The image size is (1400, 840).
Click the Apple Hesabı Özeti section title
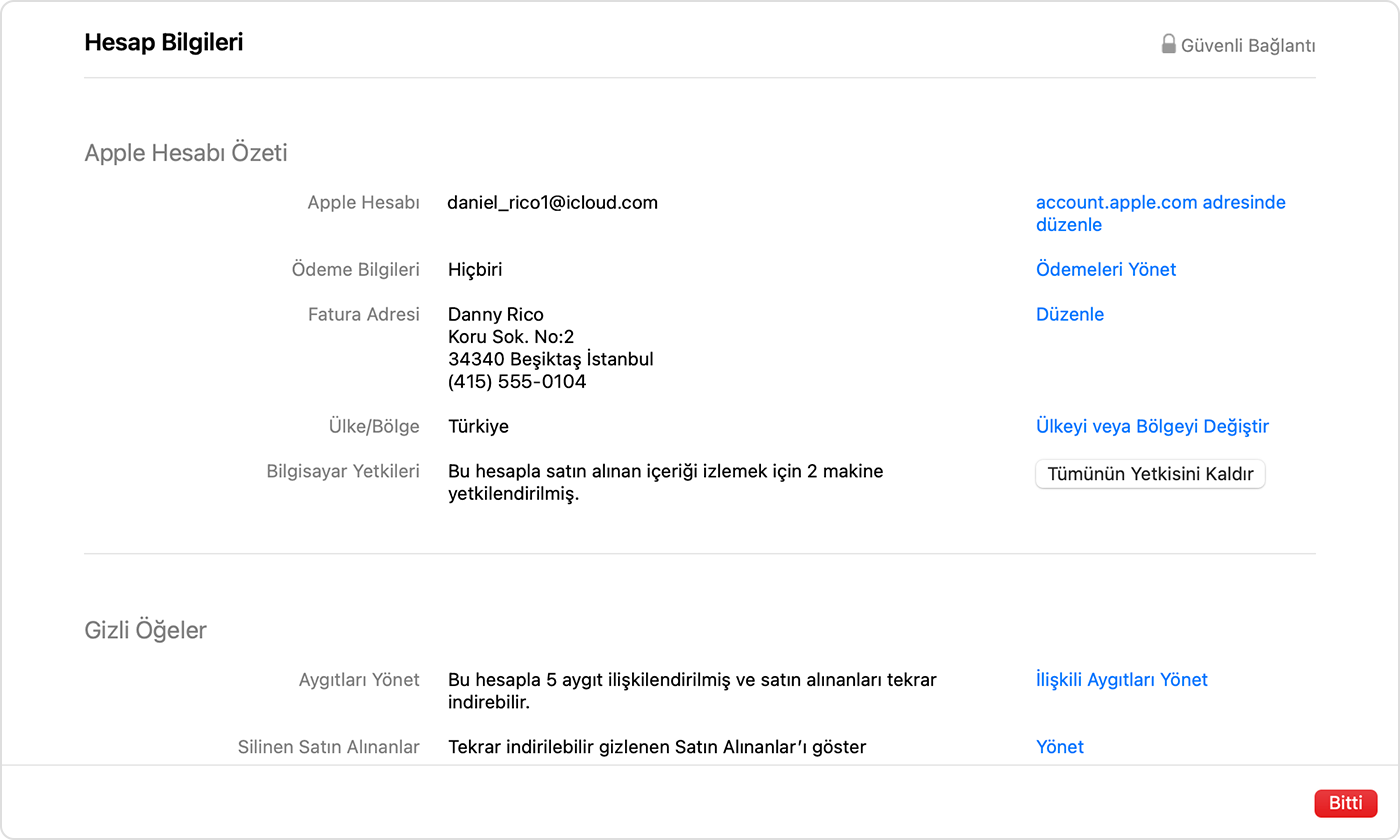[186, 153]
